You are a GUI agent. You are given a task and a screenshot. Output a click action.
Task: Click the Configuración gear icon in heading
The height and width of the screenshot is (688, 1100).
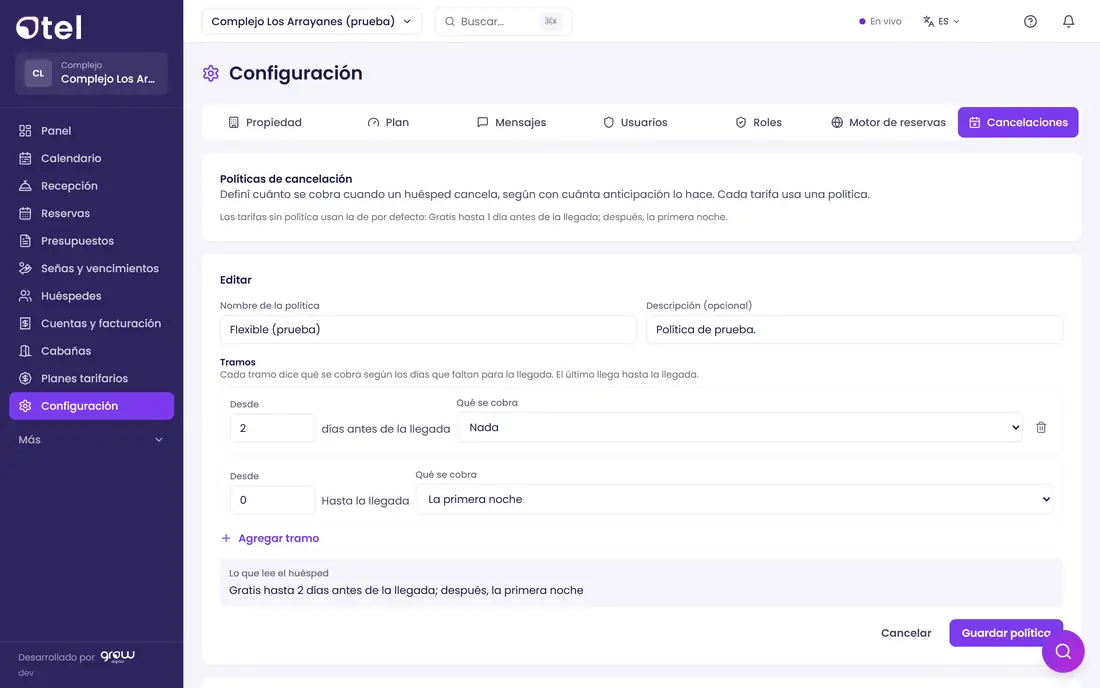(x=210, y=74)
